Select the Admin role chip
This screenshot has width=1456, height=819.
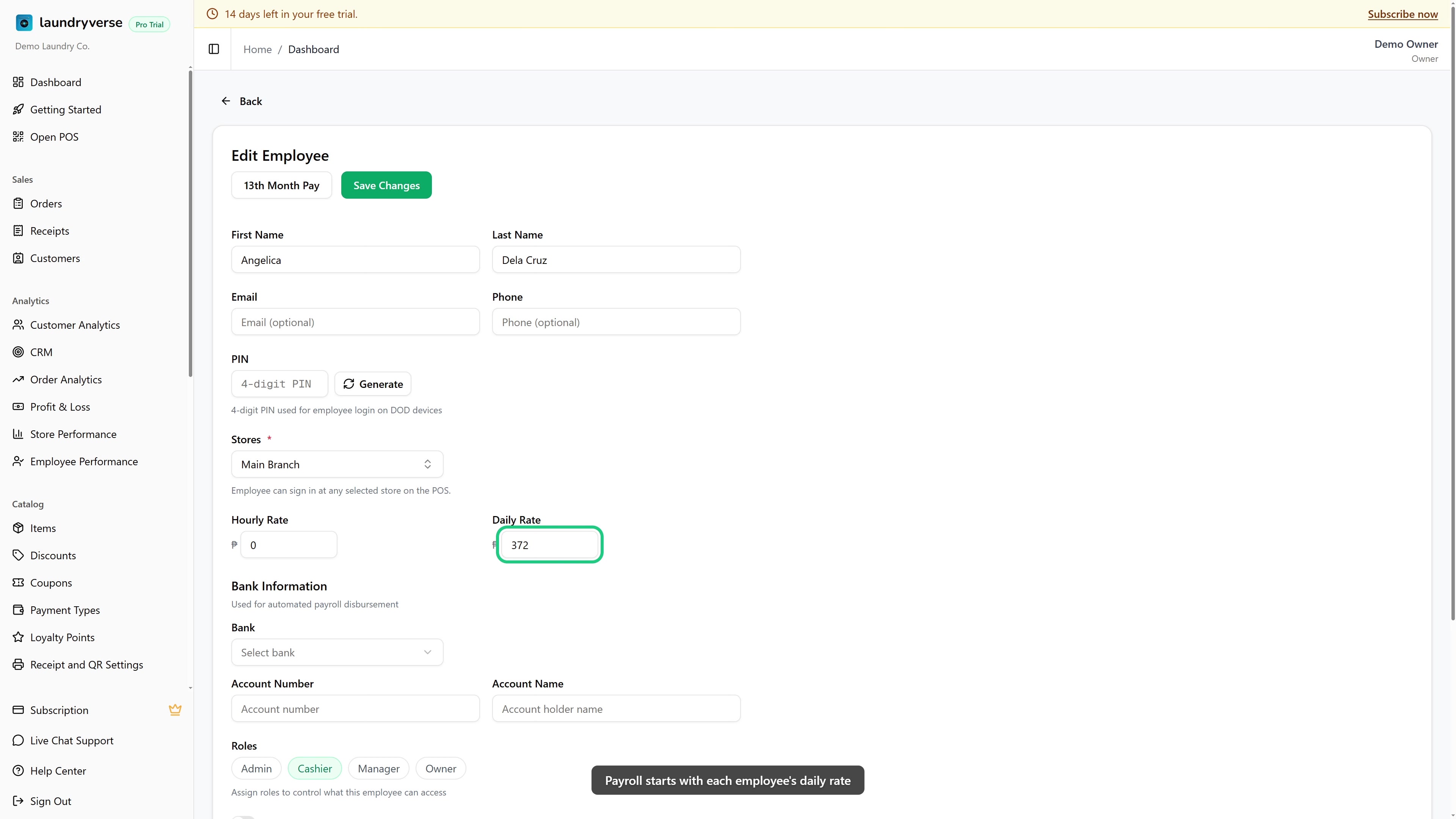pos(256,769)
